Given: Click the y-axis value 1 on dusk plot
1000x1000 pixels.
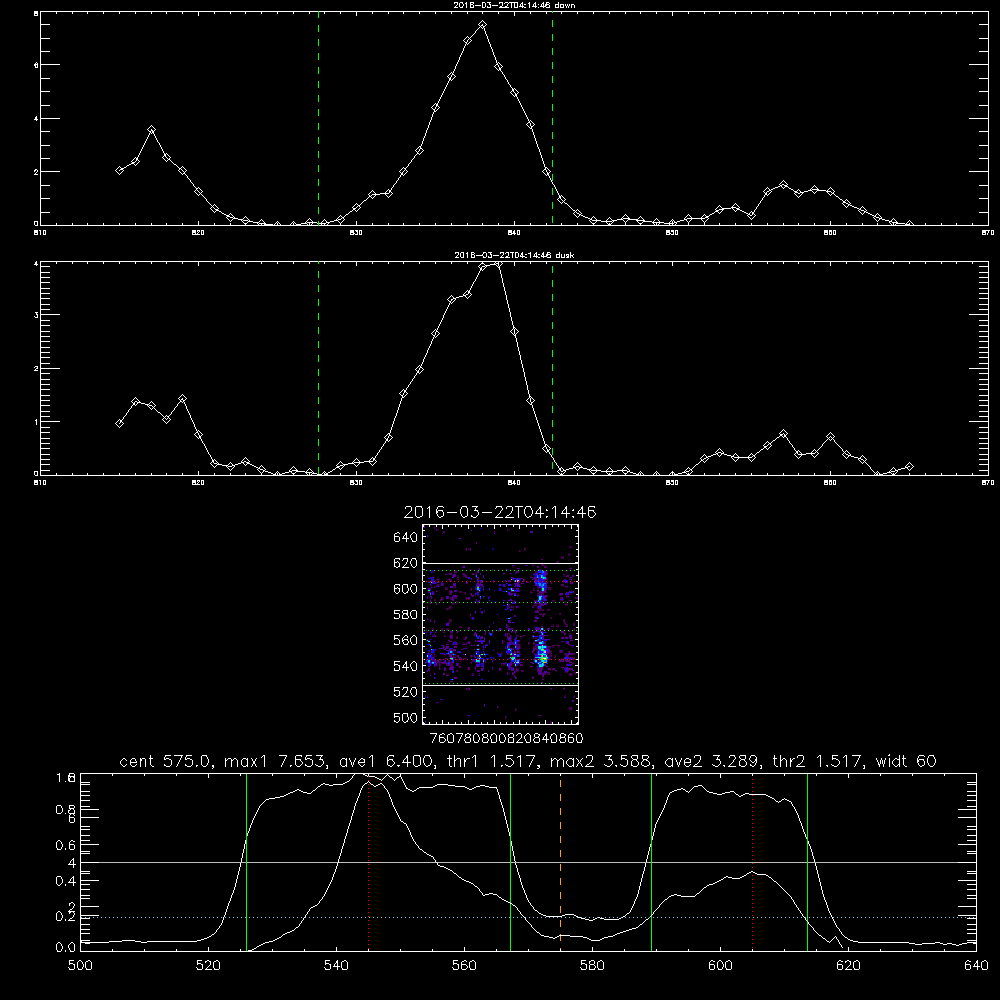Looking at the screenshot, I should [x=36, y=422].
